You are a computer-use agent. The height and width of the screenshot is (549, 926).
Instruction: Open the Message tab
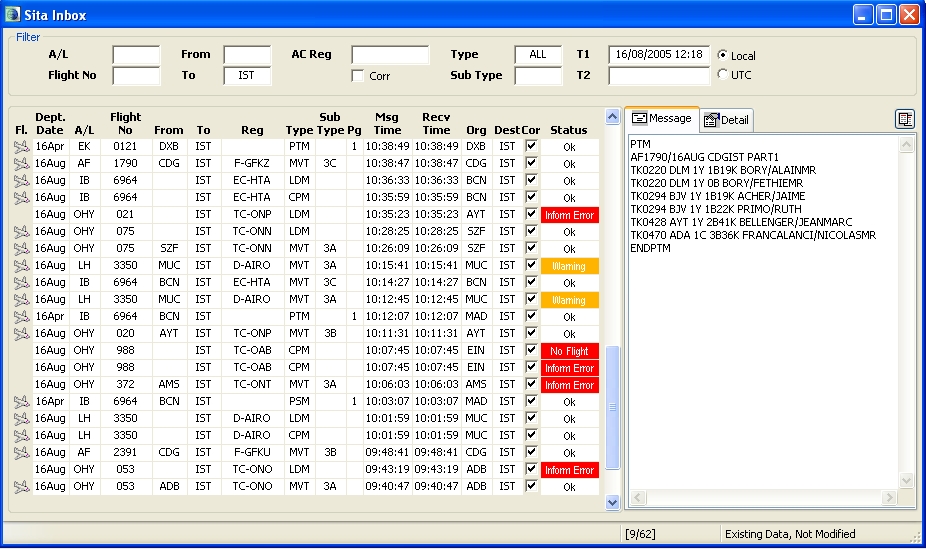click(661, 118)
